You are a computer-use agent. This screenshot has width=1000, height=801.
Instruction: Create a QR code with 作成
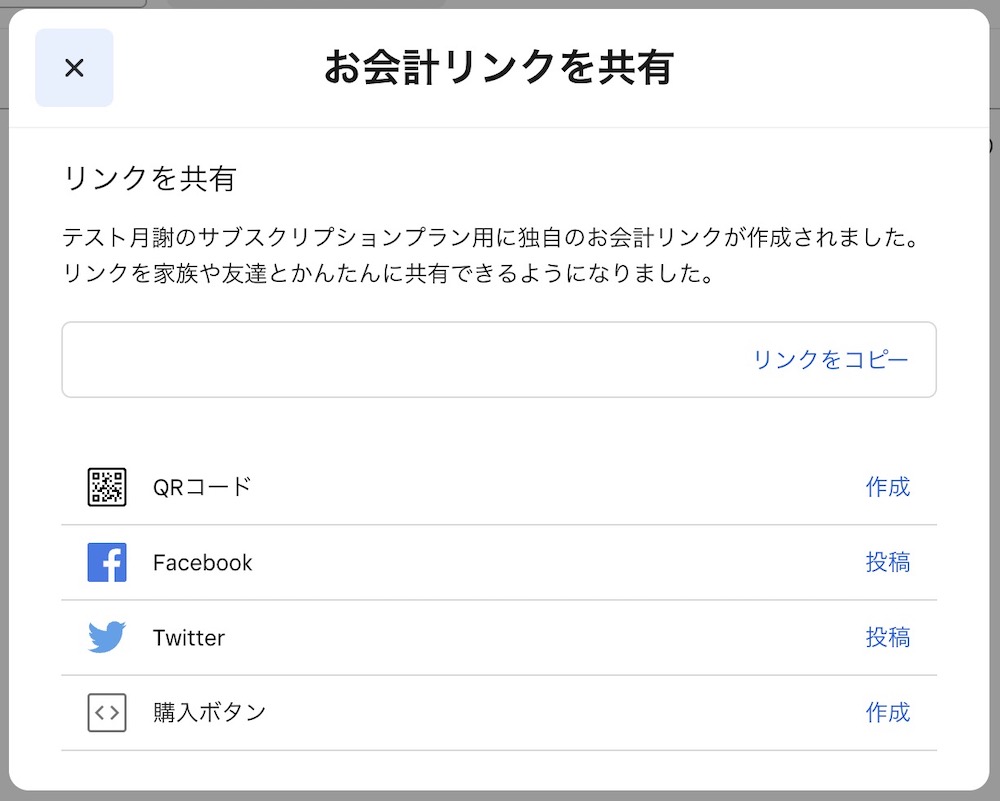tap(888, 487)
